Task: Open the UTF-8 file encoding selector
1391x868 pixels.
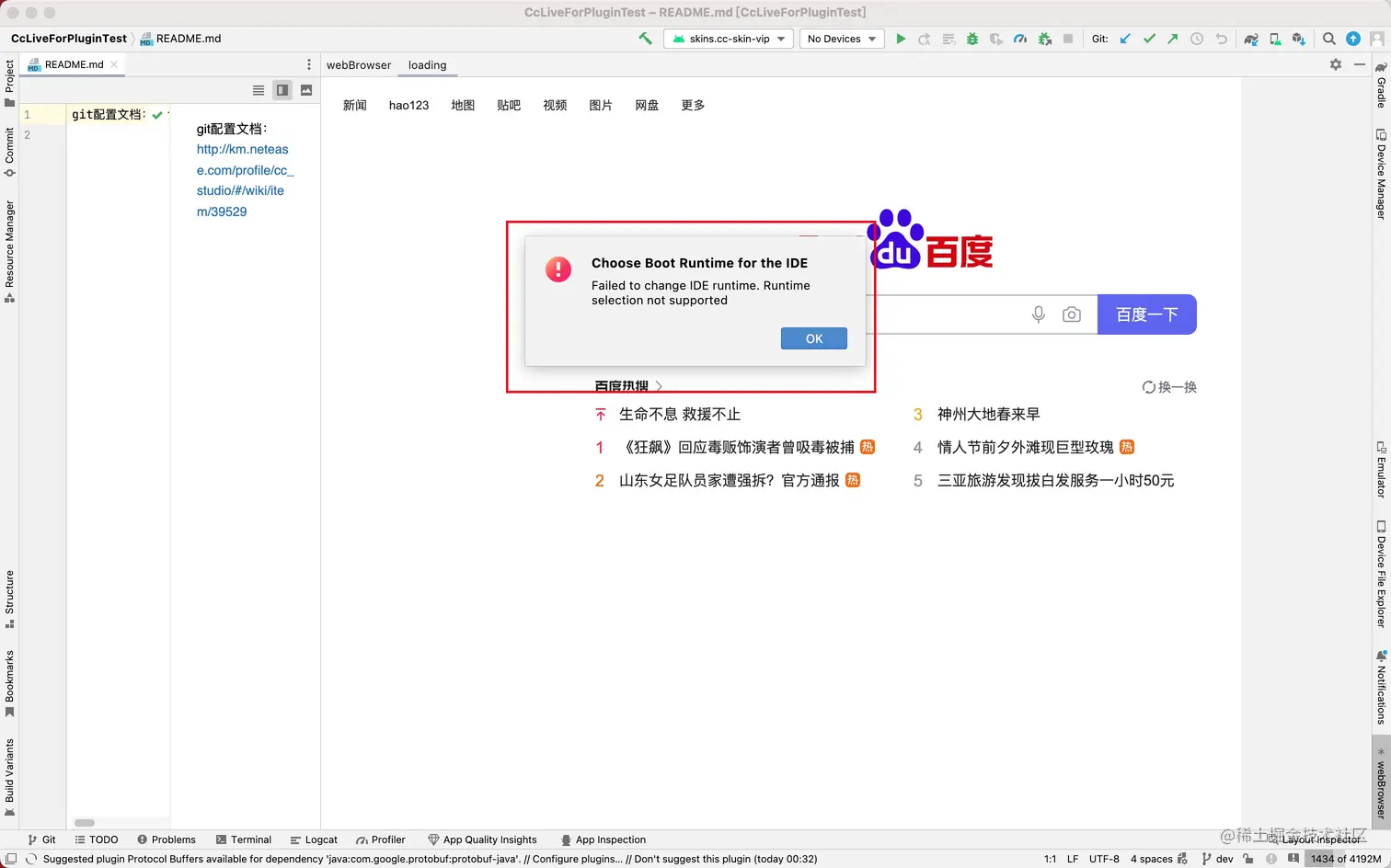Action: [x=1104, y=859]
